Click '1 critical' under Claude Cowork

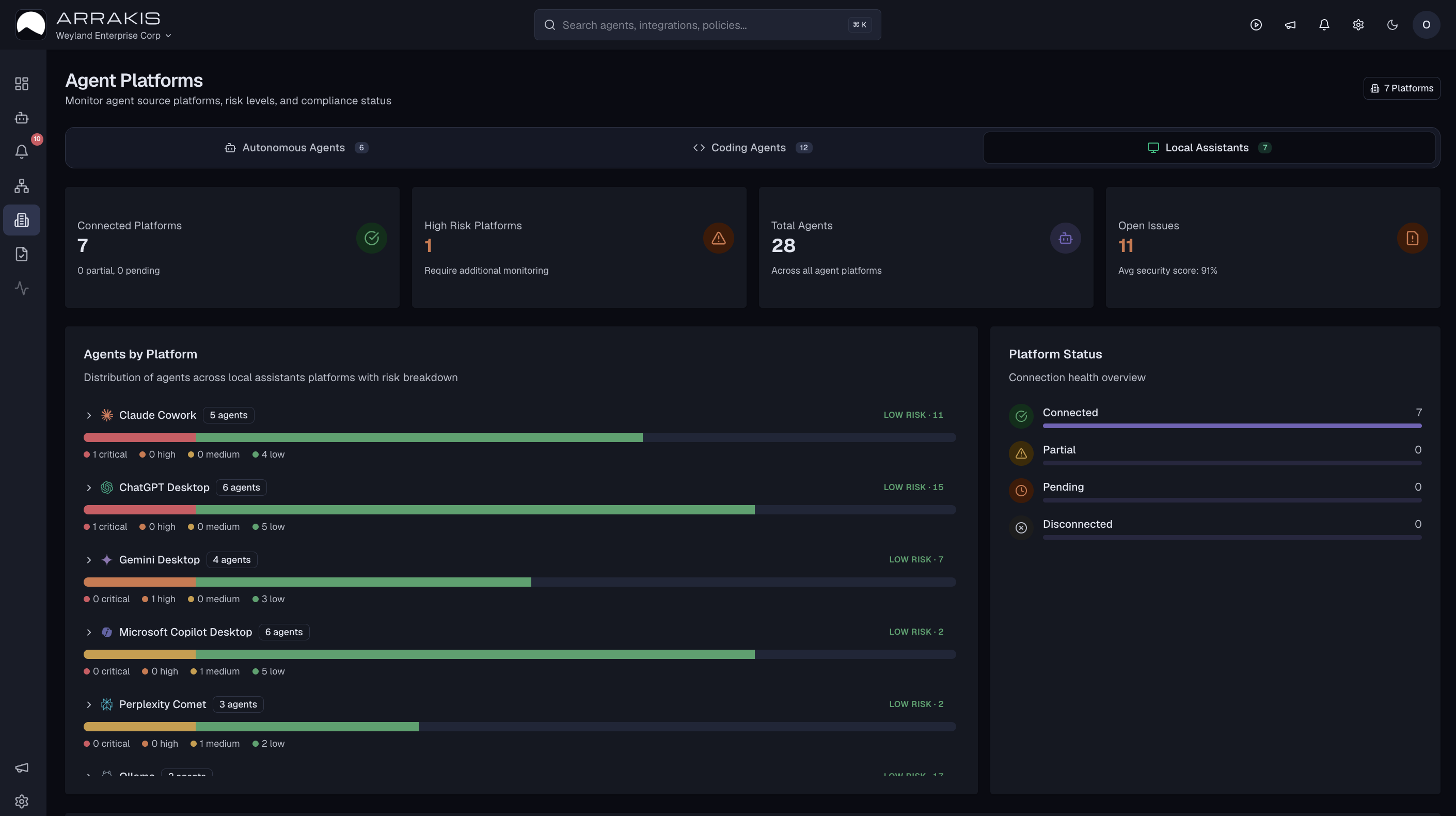[106, 454]
